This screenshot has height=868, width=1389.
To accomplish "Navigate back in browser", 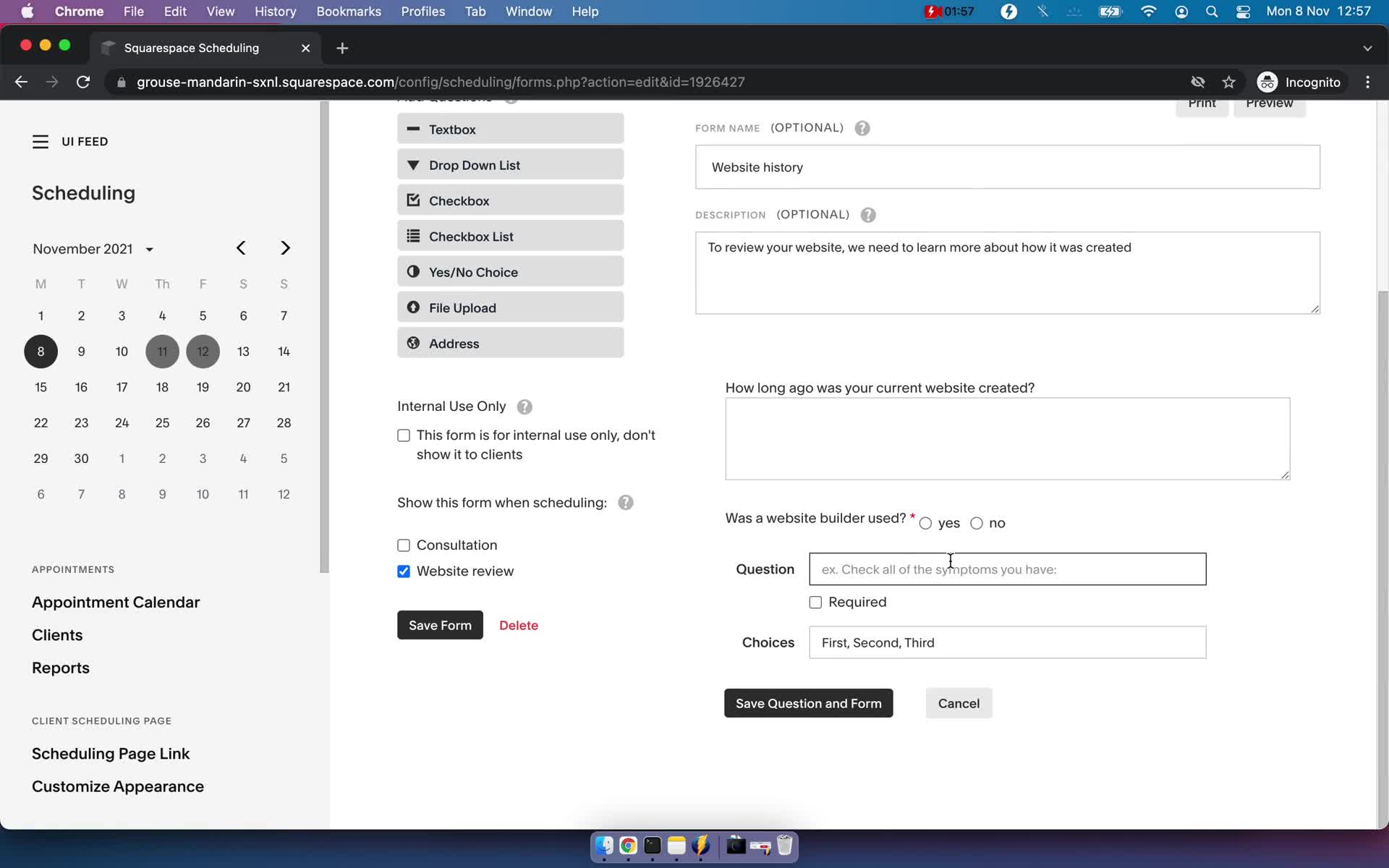I will point(21,82).
